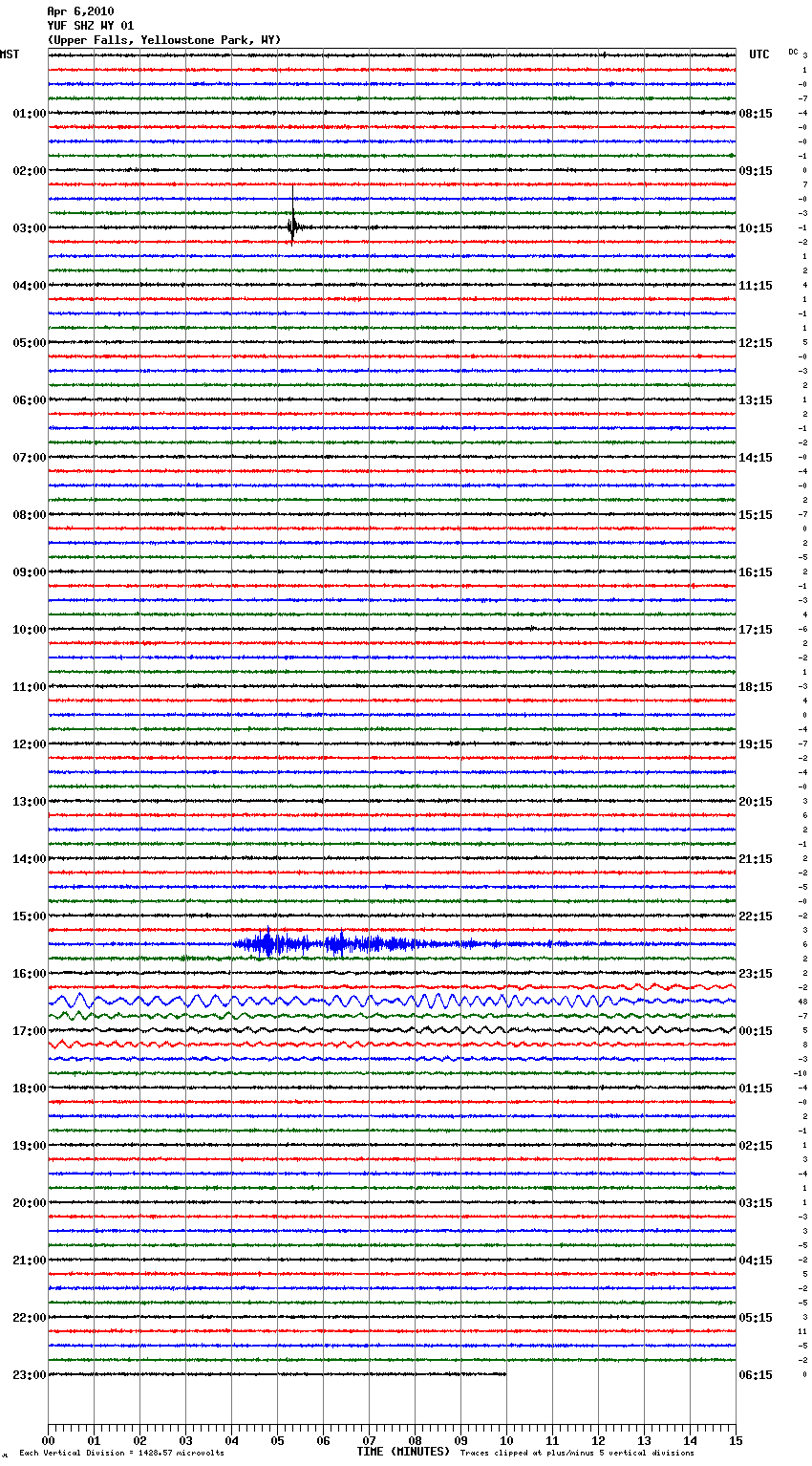Click the DC column header

tap(793, 52)
